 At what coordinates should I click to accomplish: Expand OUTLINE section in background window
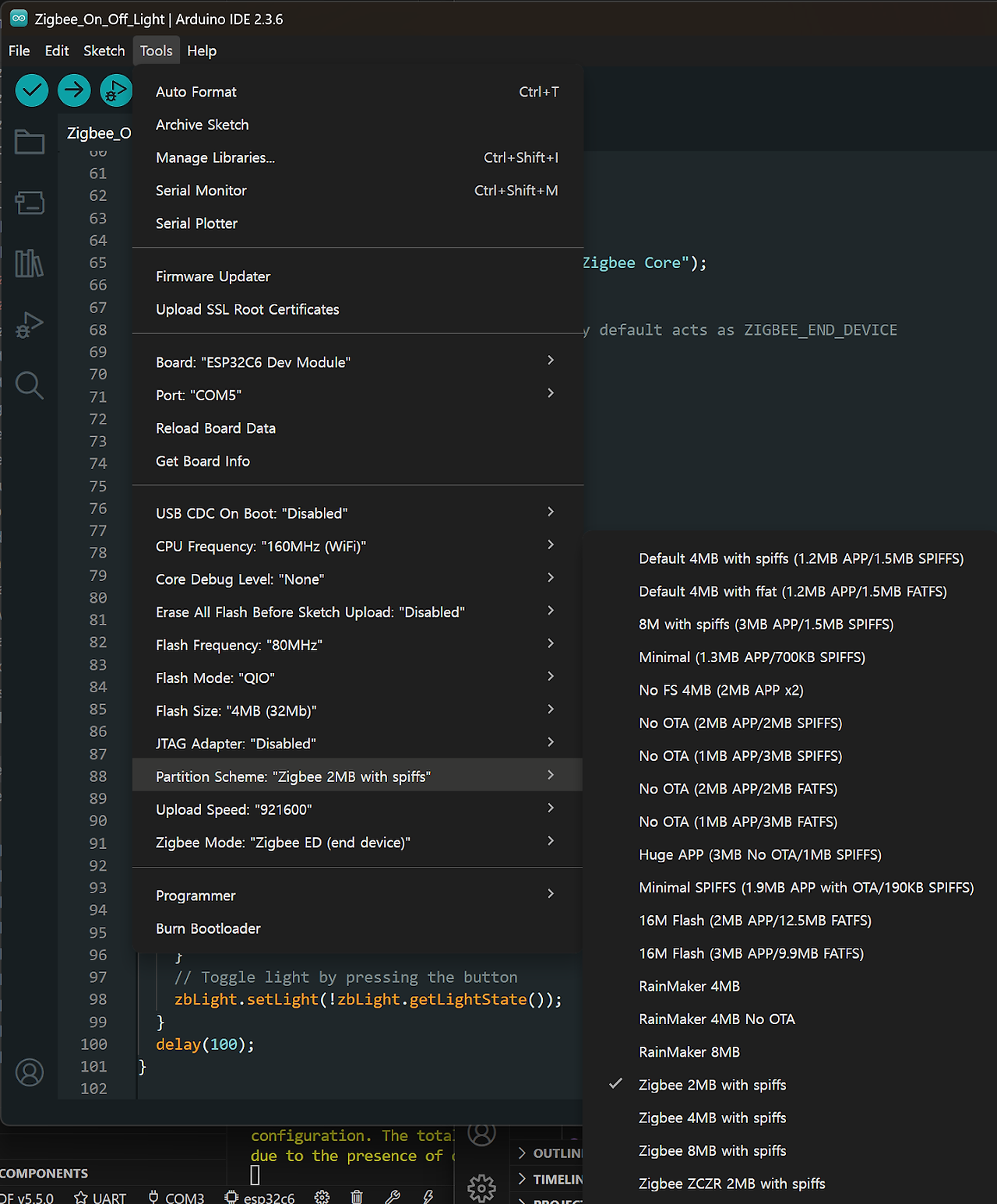tap(549, 1153)
